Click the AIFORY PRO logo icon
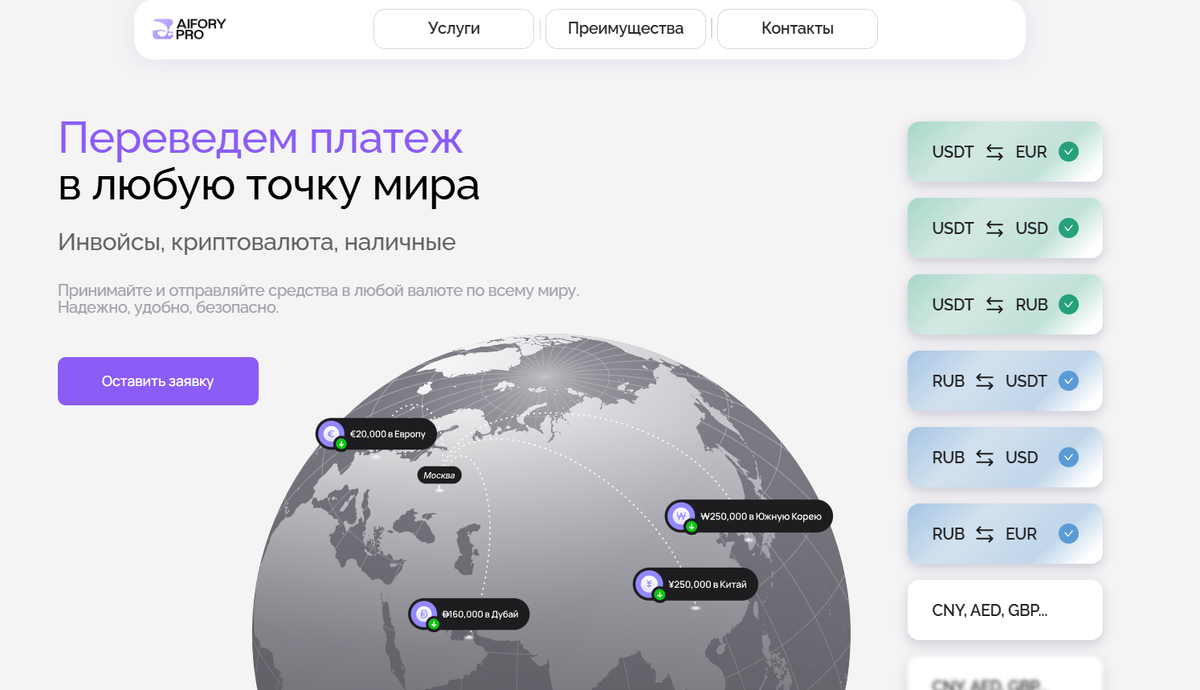This screenshot has height=690, width=1200. click(163, 28)
